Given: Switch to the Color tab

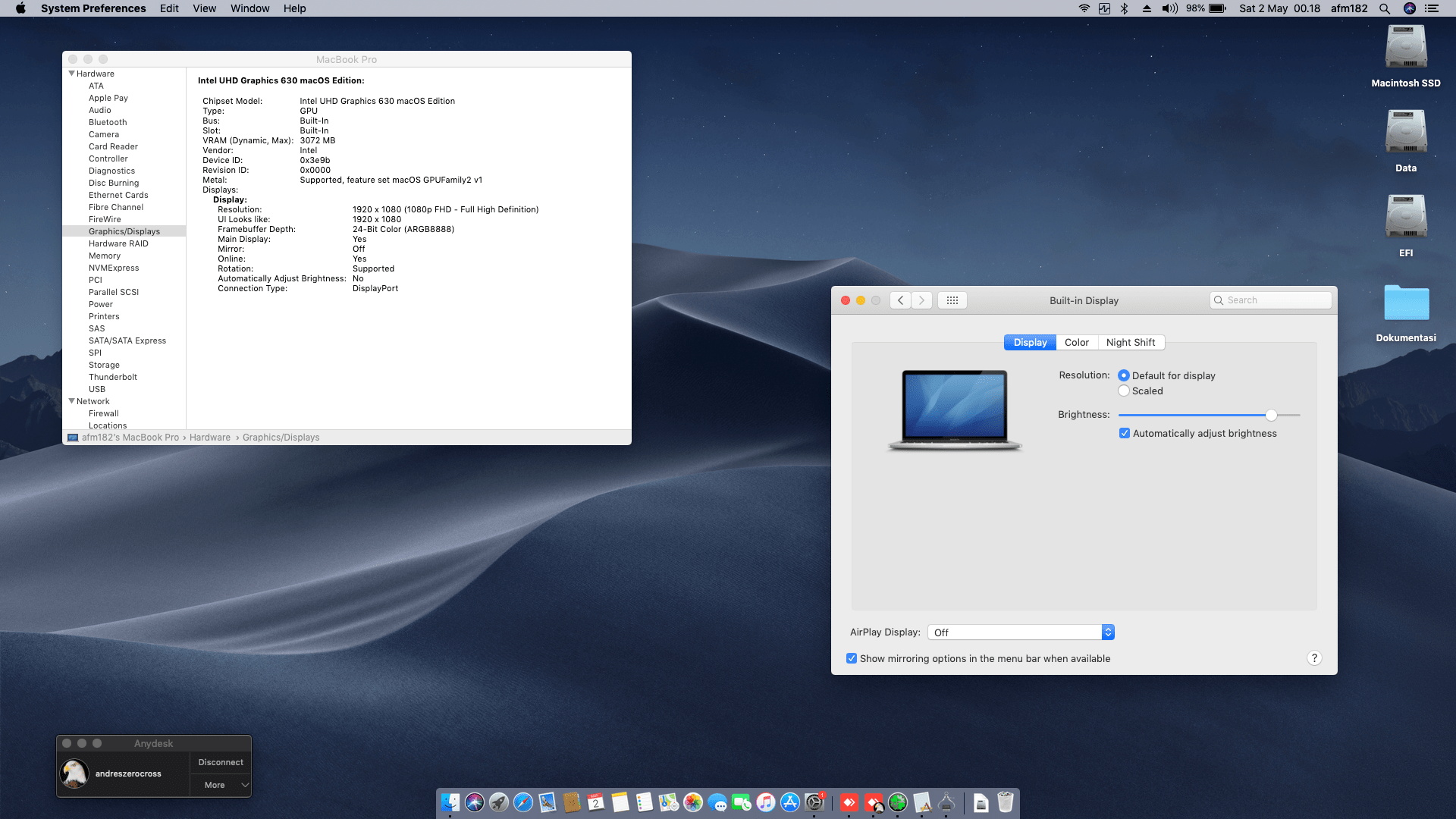Looking at the screenshot, I should click(x=1077, y=342).
